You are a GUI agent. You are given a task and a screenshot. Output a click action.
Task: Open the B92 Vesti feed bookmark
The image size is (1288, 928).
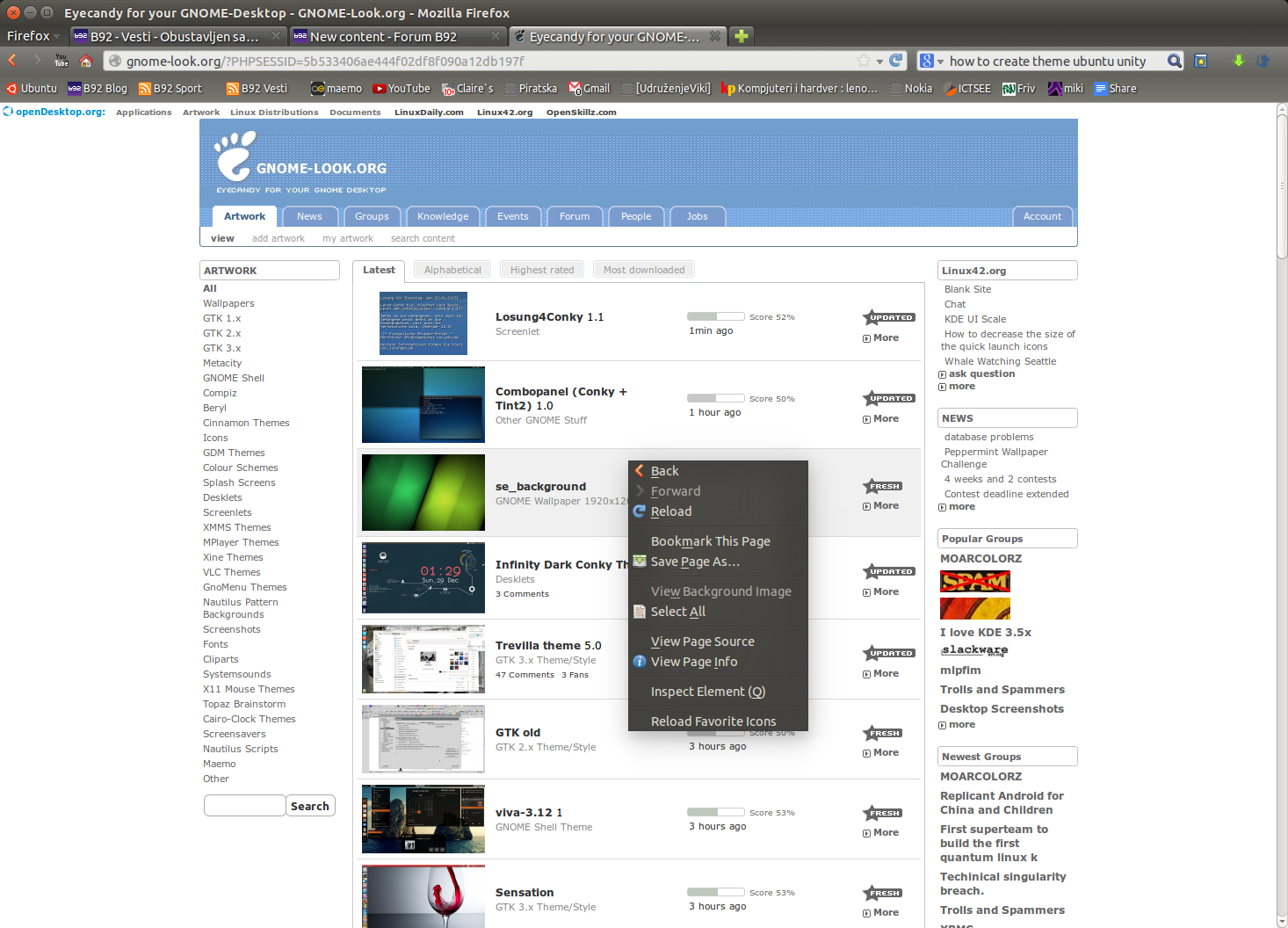(257, 89)
